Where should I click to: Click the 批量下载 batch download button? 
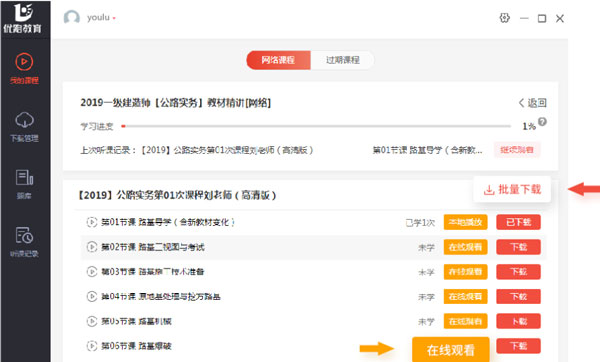[512, 189]
